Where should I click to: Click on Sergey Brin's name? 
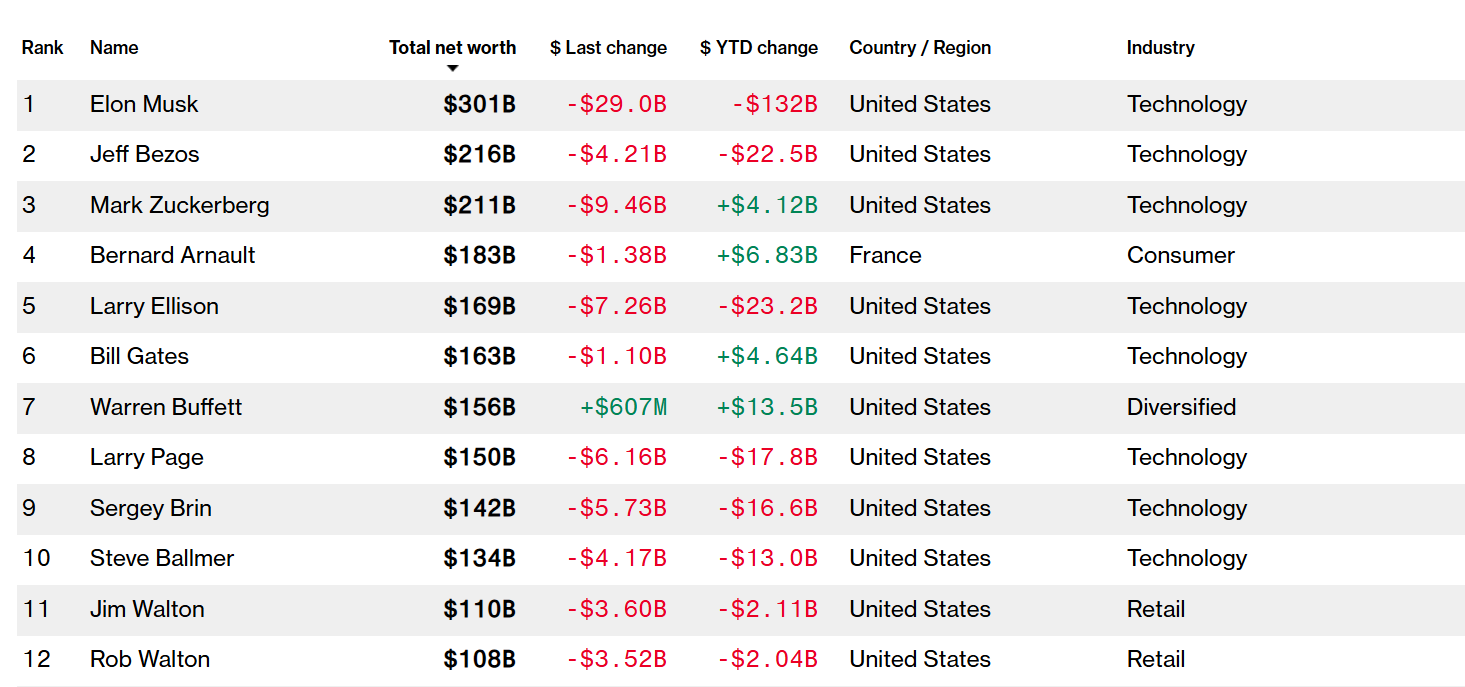150,508
